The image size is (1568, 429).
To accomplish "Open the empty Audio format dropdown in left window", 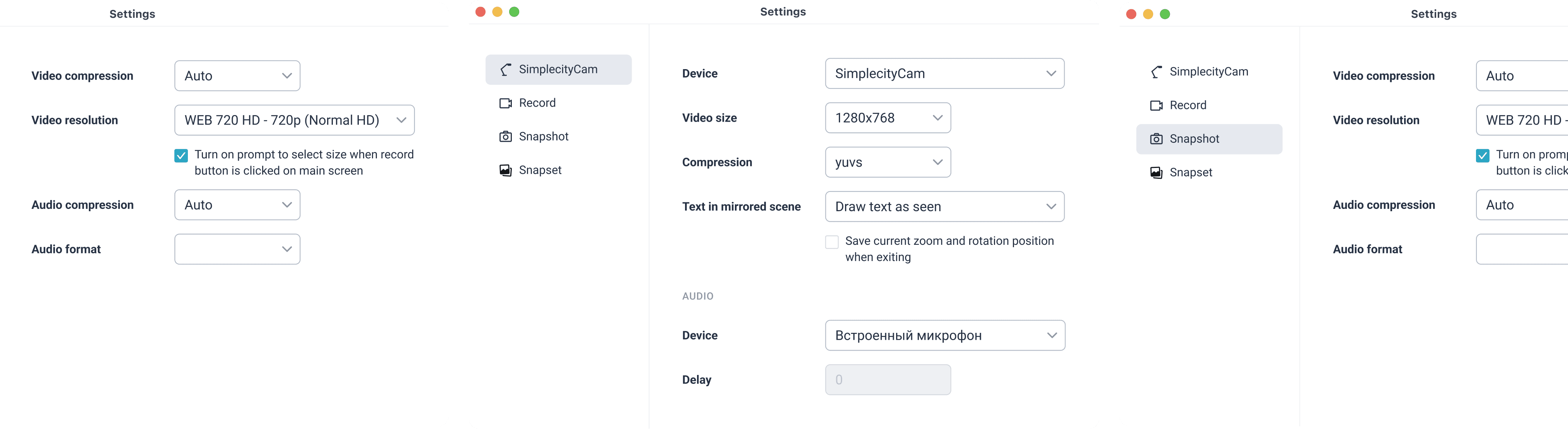I will (237, 249).
